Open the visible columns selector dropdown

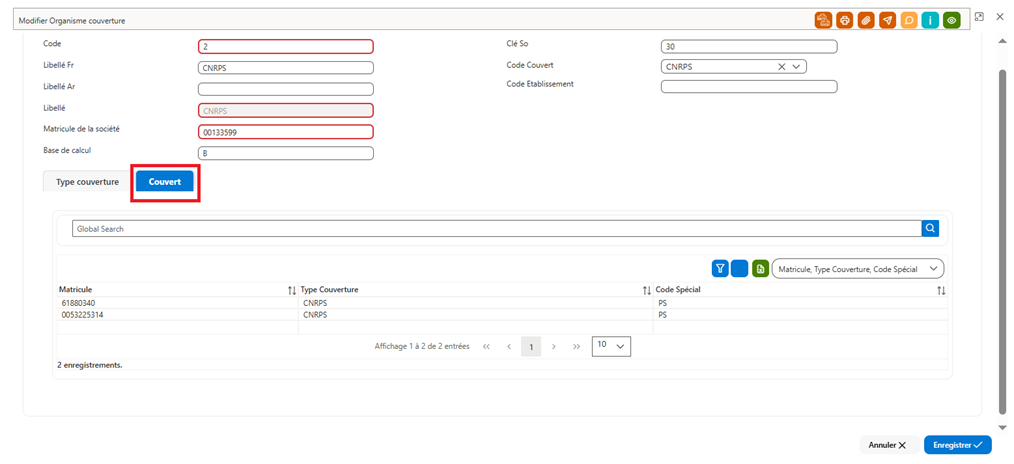pyautogui.click(x=858, y=269)
